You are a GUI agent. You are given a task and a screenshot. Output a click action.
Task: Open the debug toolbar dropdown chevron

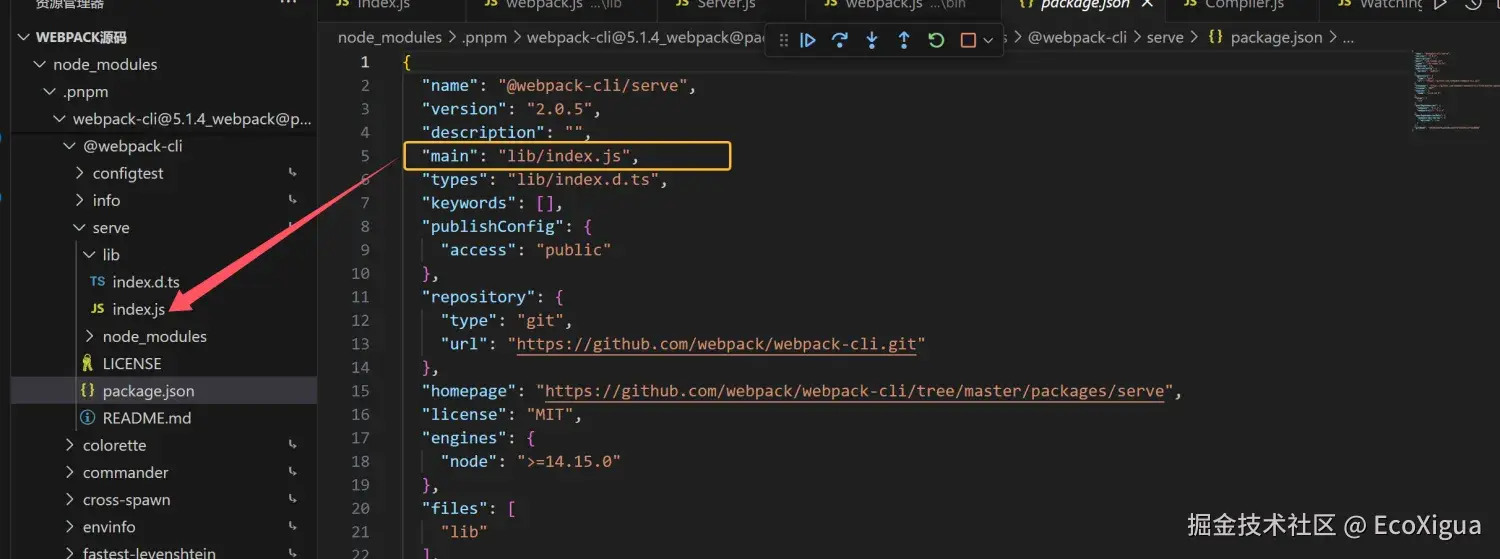[x=988, y=40]
